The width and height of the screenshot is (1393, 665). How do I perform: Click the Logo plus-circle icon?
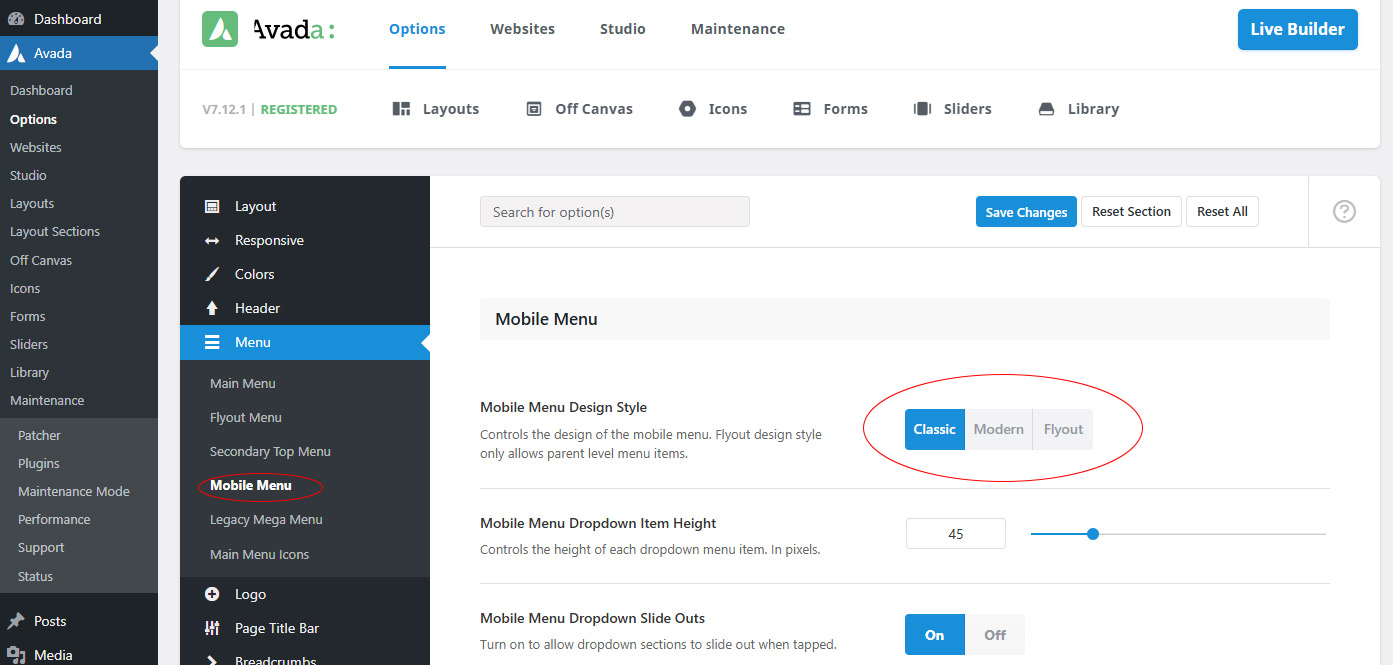(x=212, y=594)
